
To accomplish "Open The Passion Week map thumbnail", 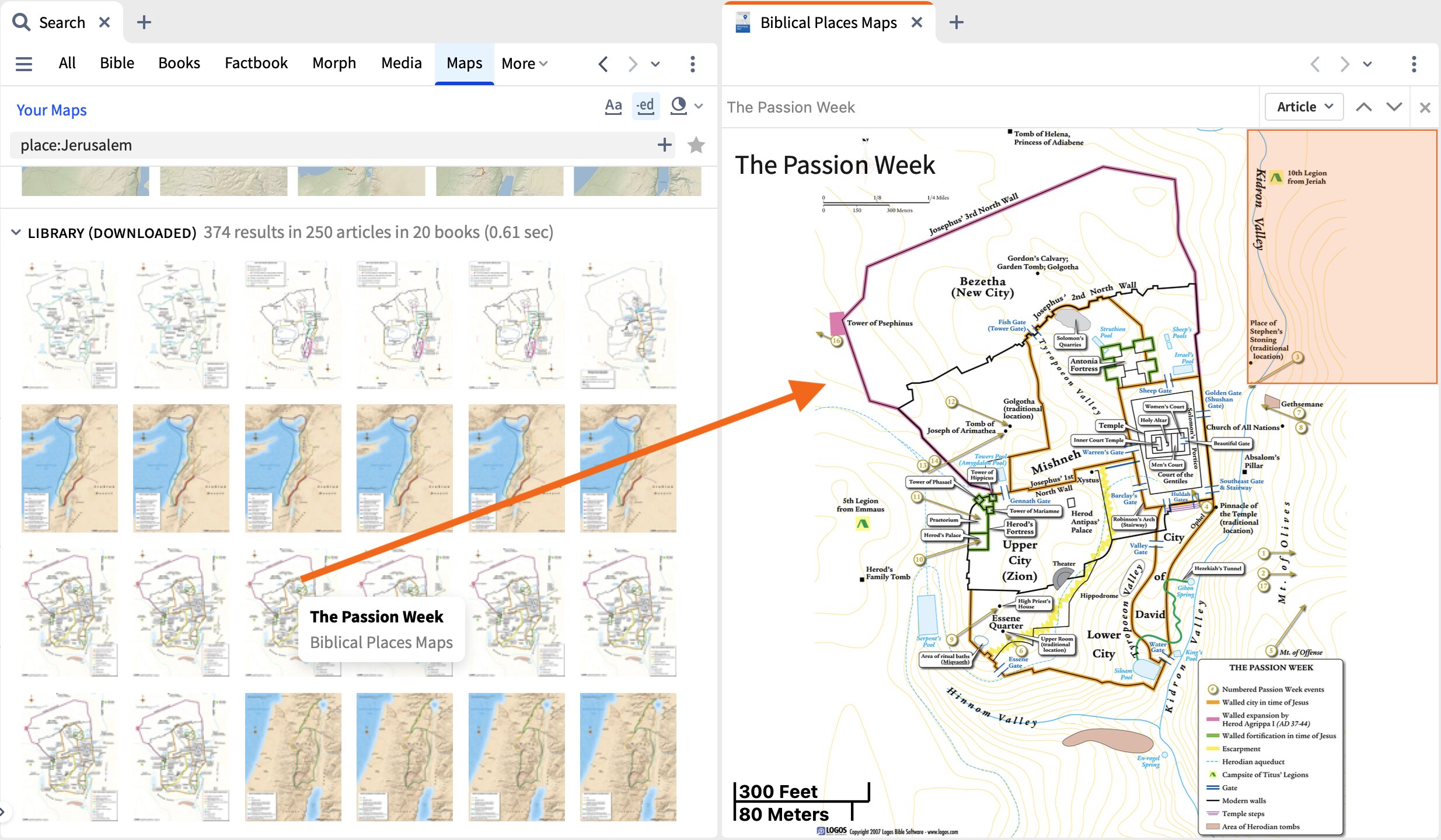I will 293,612.
